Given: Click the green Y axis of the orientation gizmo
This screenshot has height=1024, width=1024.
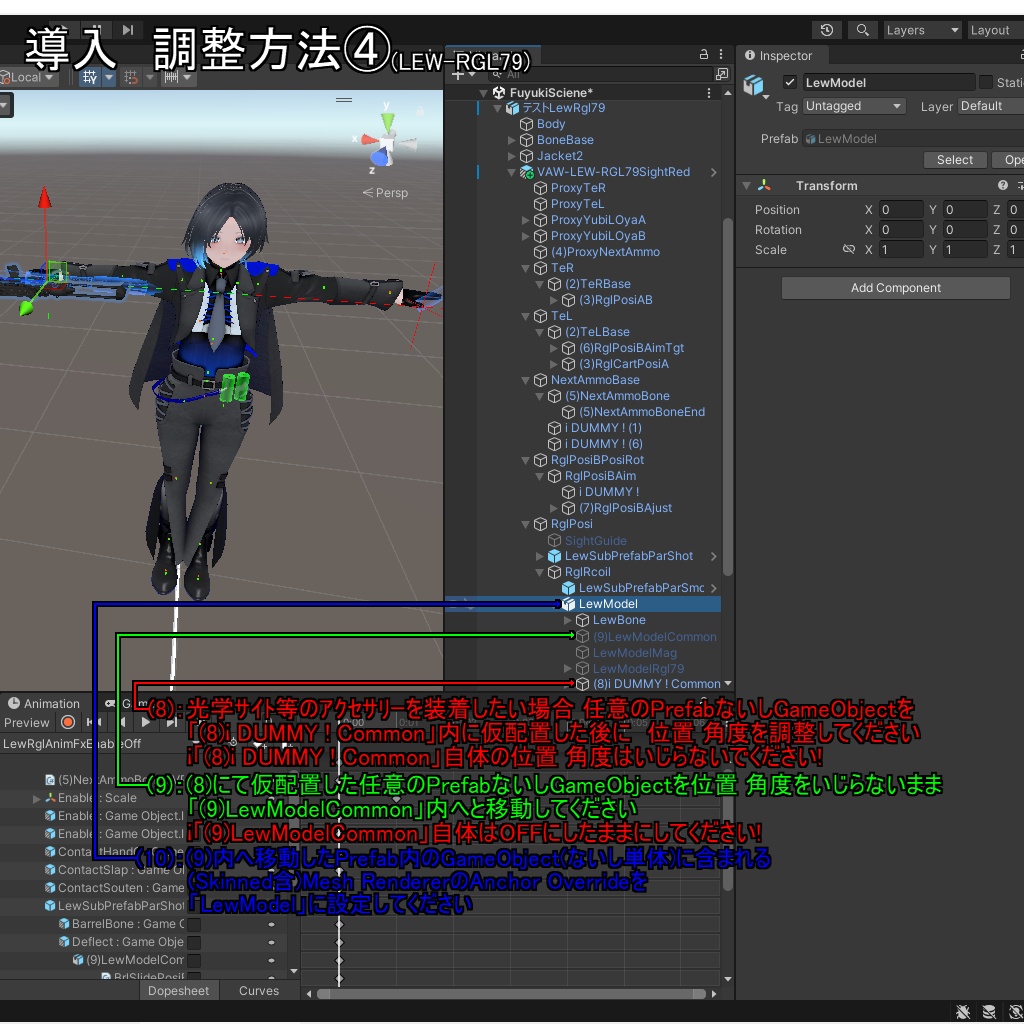Looking at the screenshot, I should click(x=388, y=121).
